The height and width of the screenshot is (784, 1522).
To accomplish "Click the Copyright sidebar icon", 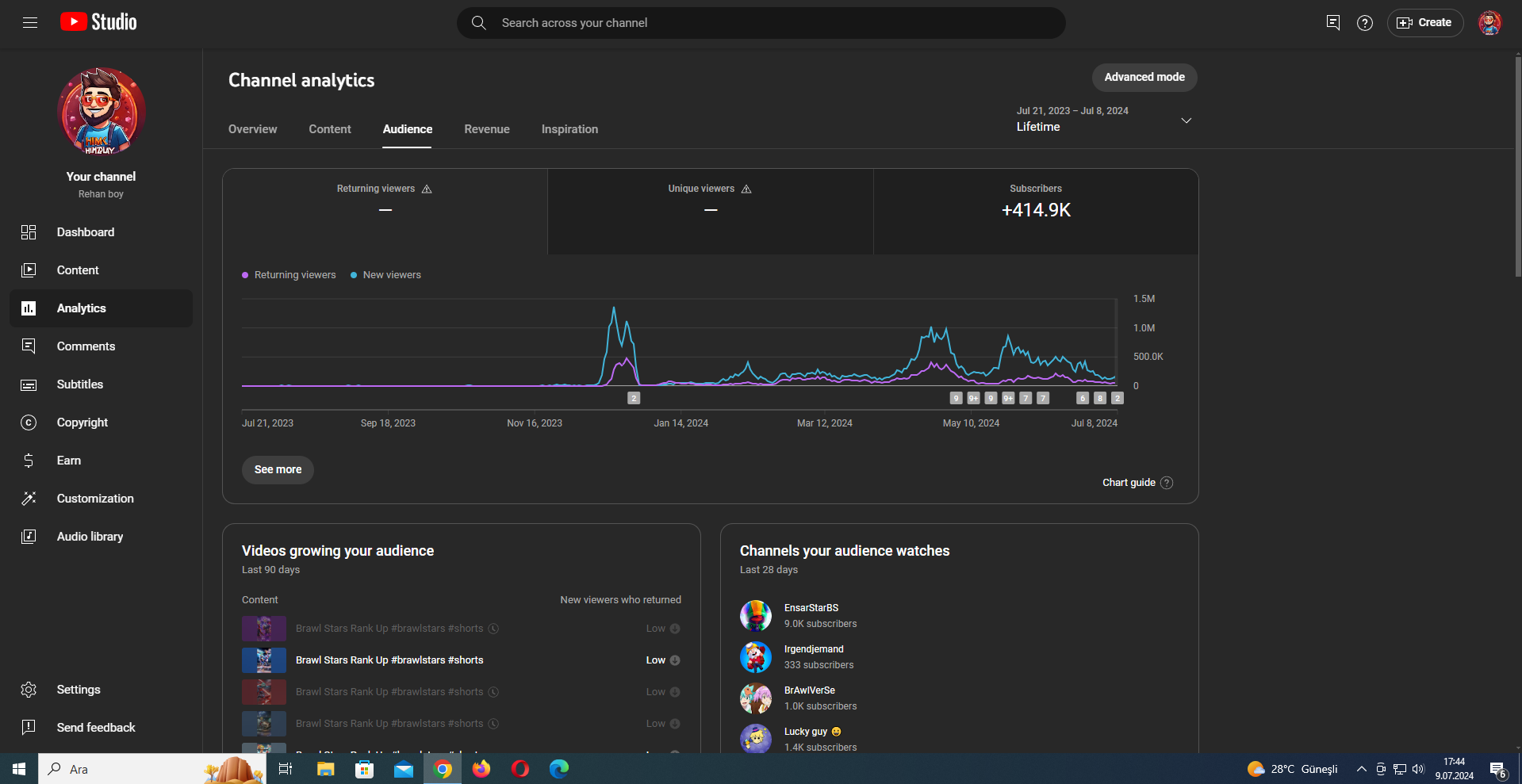I will click(x=29, y=423).
